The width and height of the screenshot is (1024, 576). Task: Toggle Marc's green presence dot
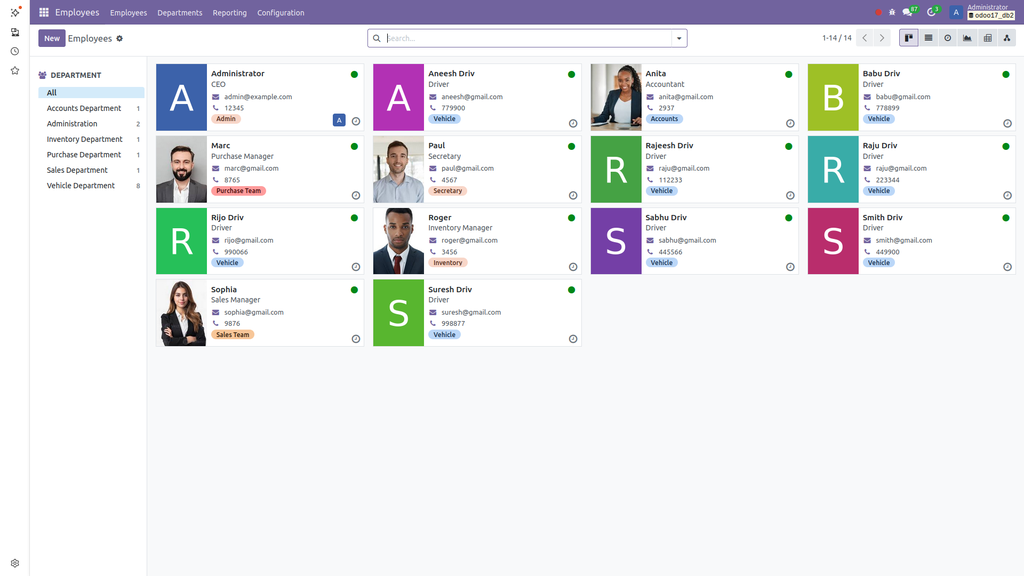[x=354, y=145]
